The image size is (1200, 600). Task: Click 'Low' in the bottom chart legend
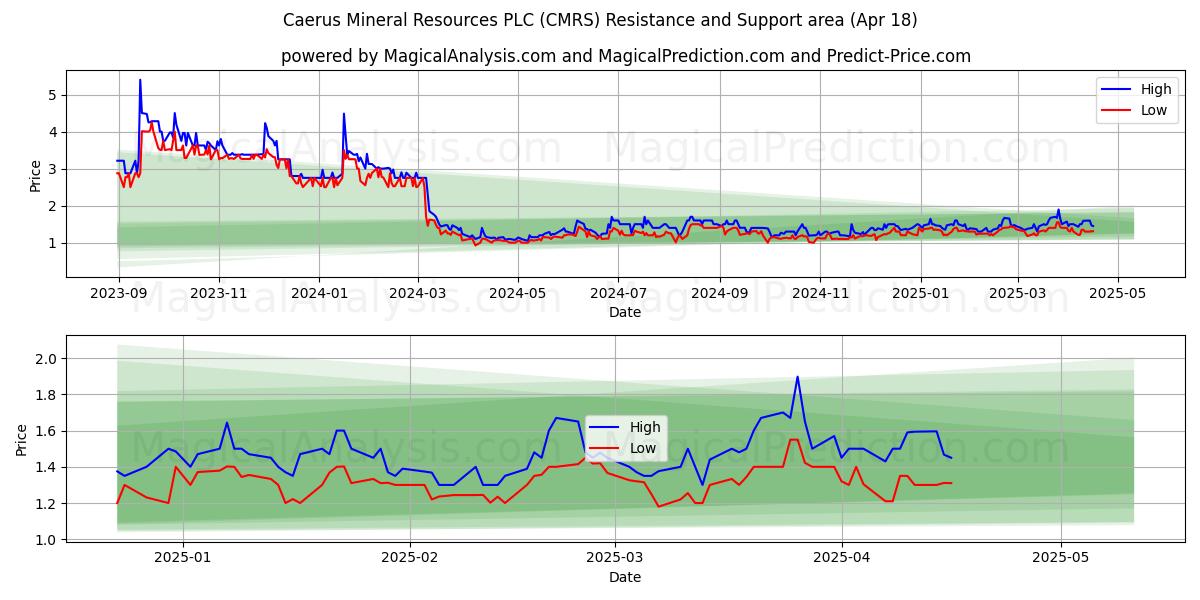point(643,448)
